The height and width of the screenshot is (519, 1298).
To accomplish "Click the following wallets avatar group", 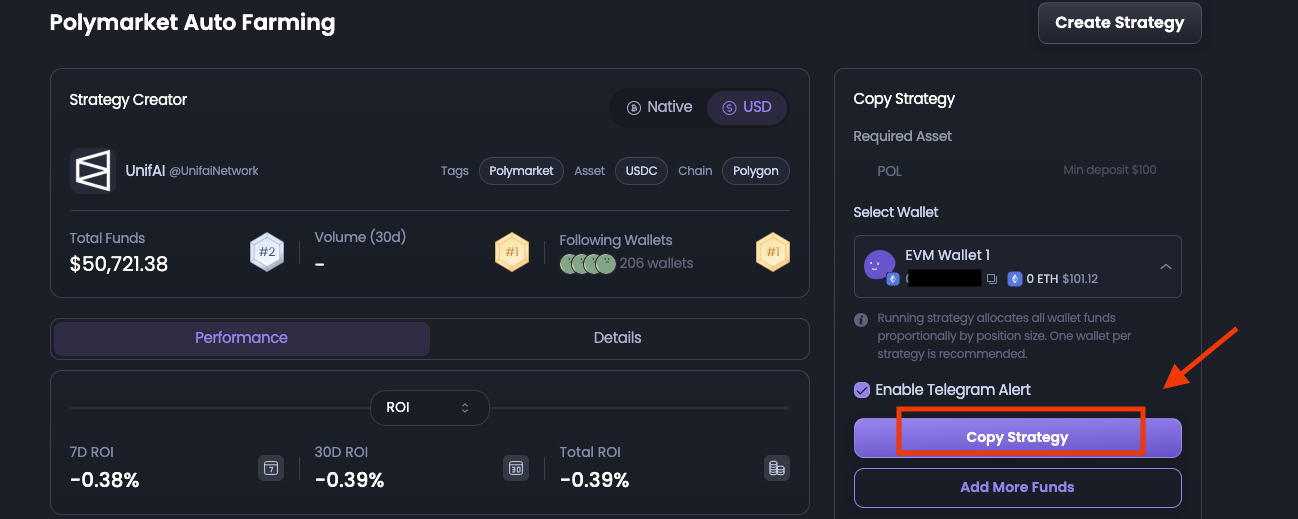I will pyautogui.click(x=588, y=264).
